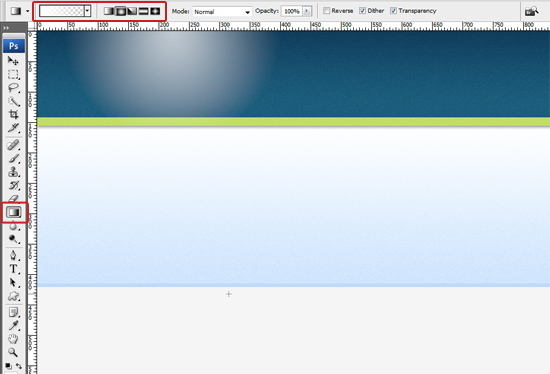Select the Healing Brush tool
550x374 pixels.
[x=13, y=145]
